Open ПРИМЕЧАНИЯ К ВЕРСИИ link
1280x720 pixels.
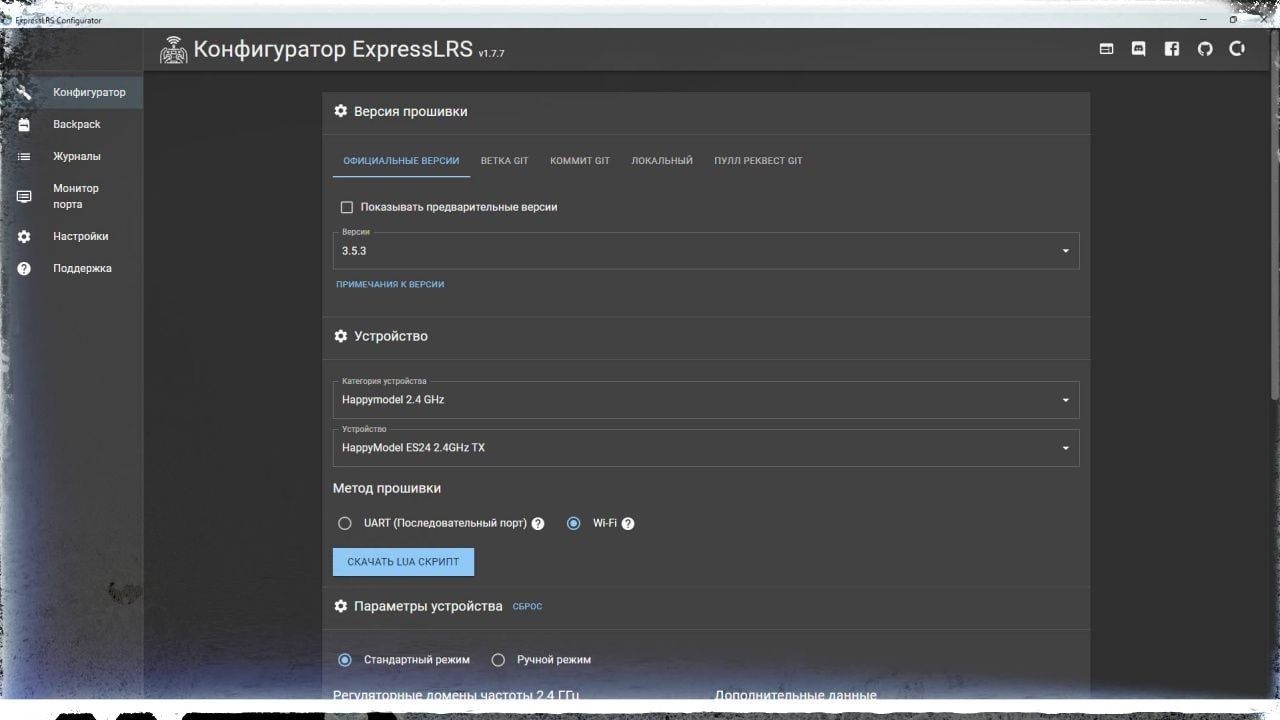coord(390,284)
